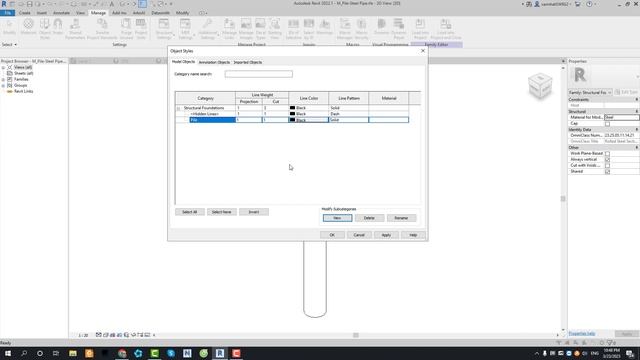This screenshot has width=640, height=360.
Task: Click the Invert button
Action: pyautogui.click(x=254, y=212)
